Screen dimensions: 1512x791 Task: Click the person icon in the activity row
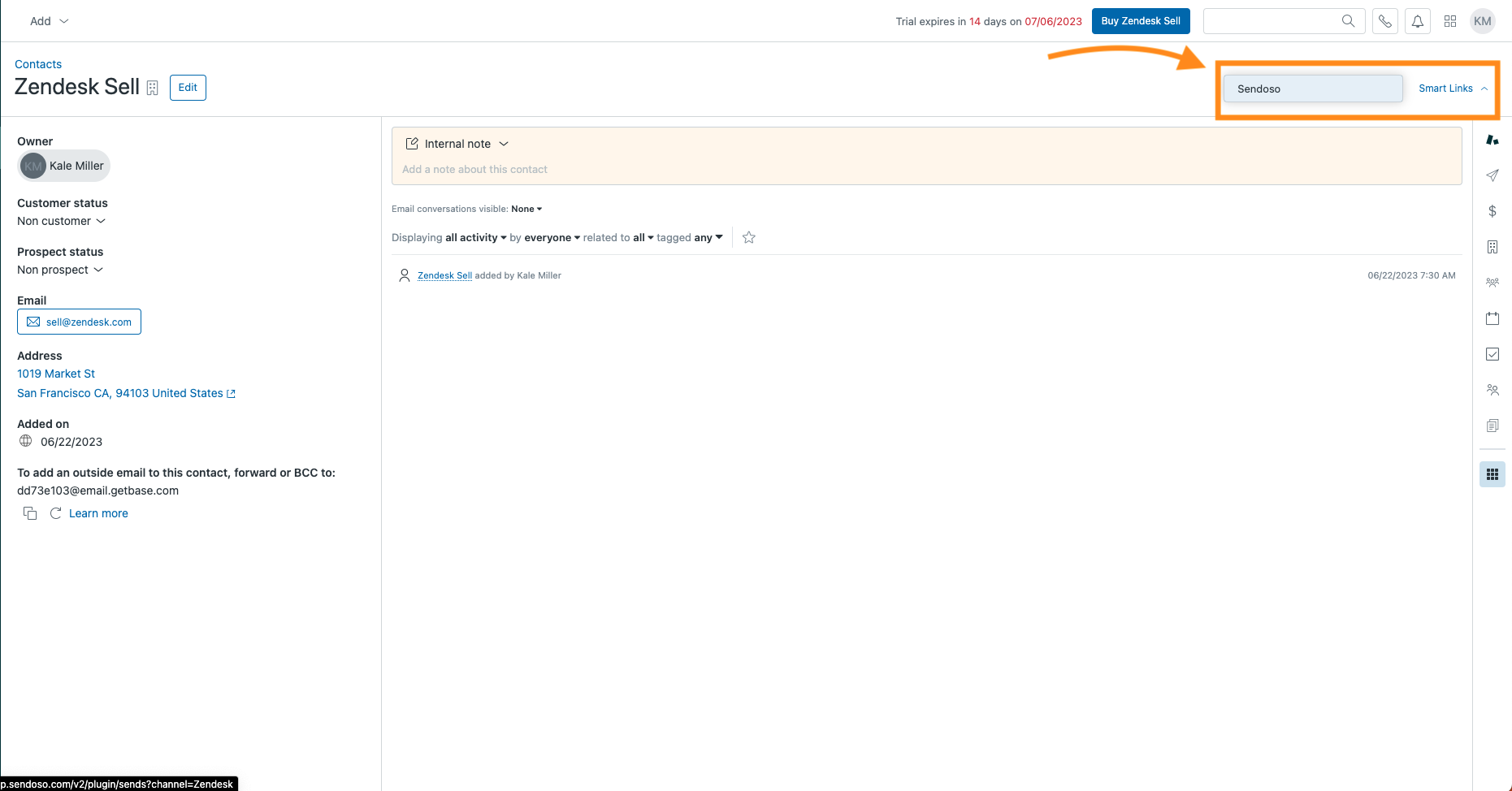[404, 275]
